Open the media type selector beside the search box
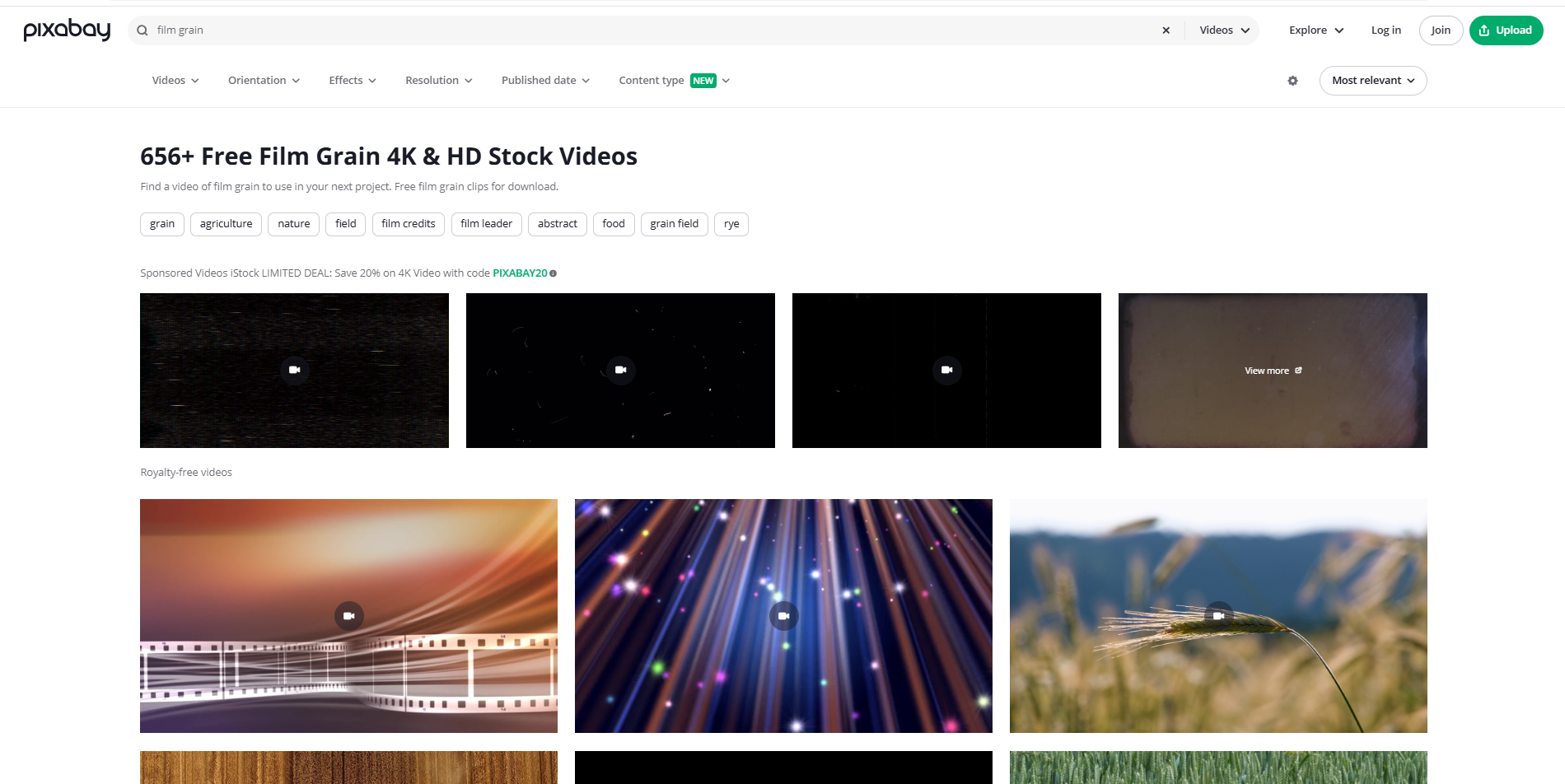The height and width of the screenshot is (784, 1565). click(x=1223, y=30)
